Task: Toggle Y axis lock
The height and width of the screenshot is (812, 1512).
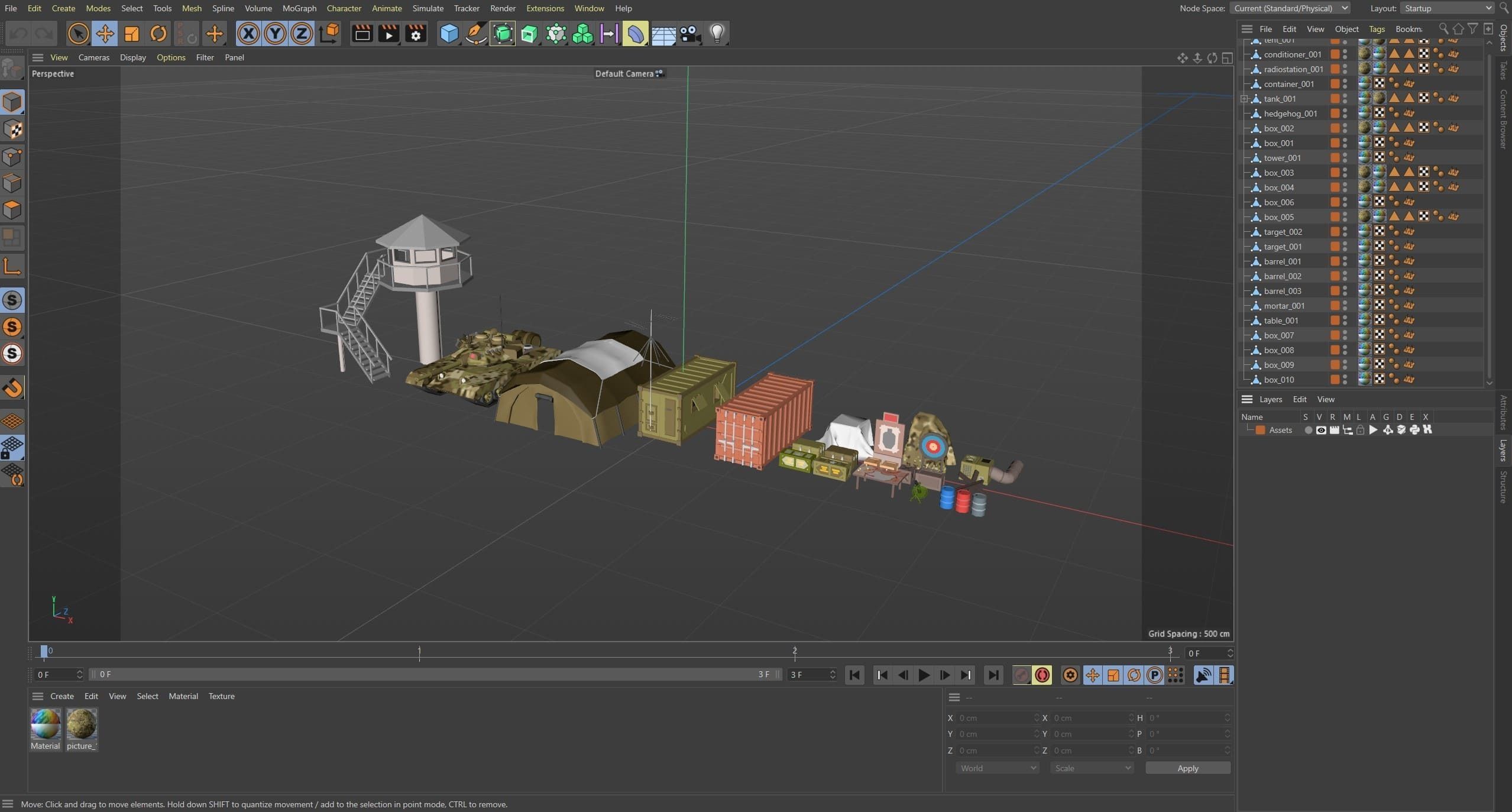Action: 275,34
